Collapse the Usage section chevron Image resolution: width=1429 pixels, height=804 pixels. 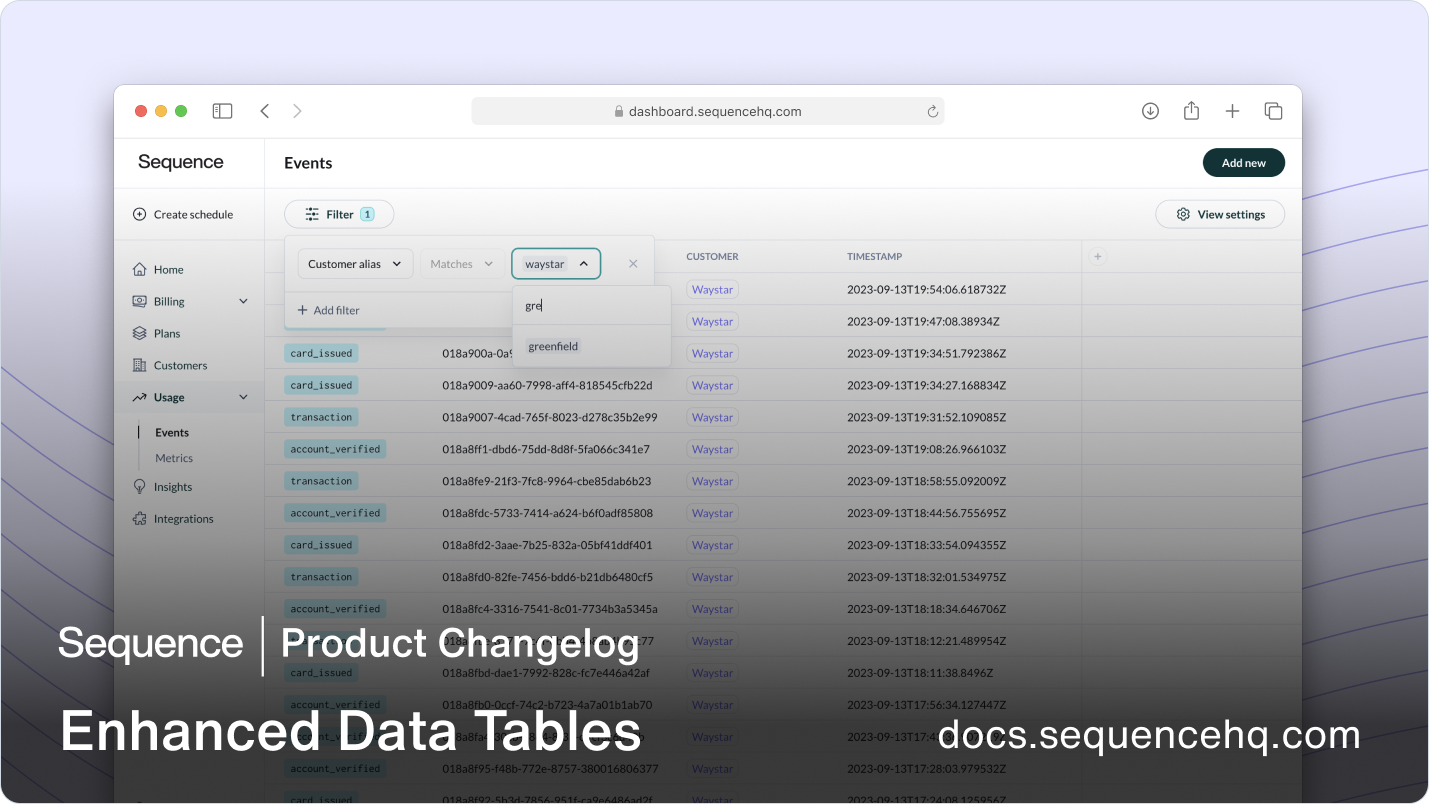coord(244,397)
